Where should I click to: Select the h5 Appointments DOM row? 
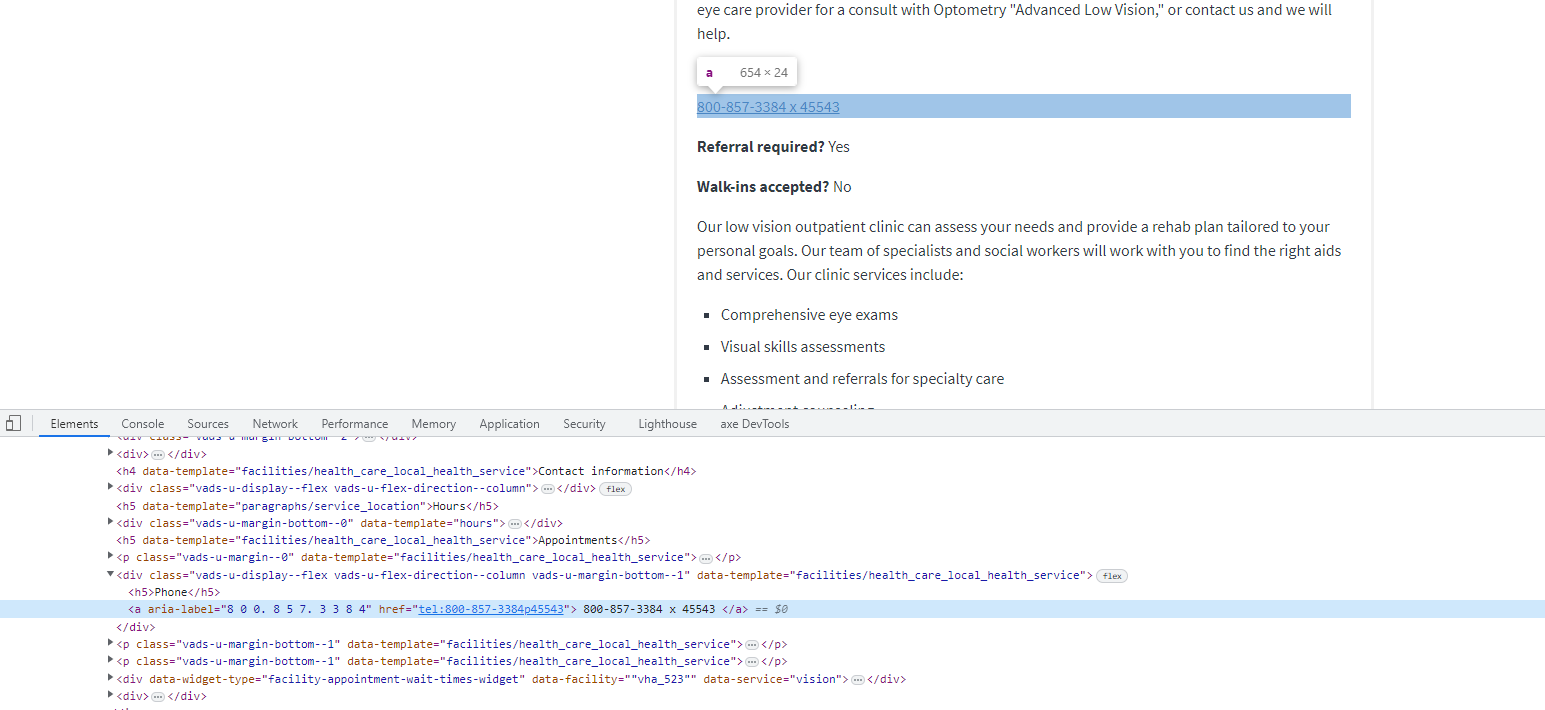pos(383,541)
